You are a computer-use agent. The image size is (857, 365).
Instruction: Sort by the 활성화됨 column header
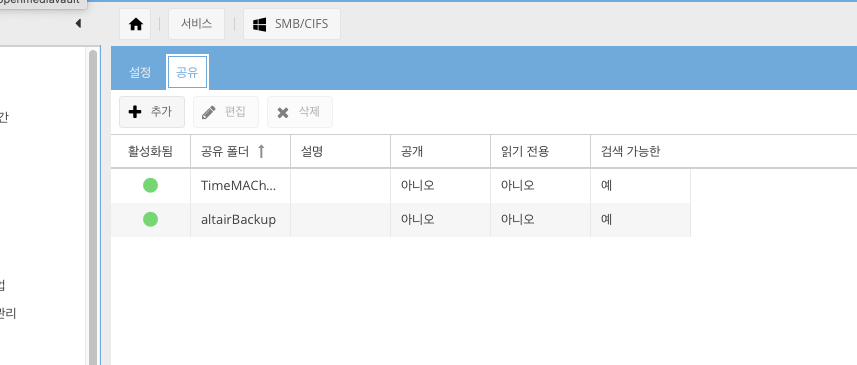tap(150, 151)
